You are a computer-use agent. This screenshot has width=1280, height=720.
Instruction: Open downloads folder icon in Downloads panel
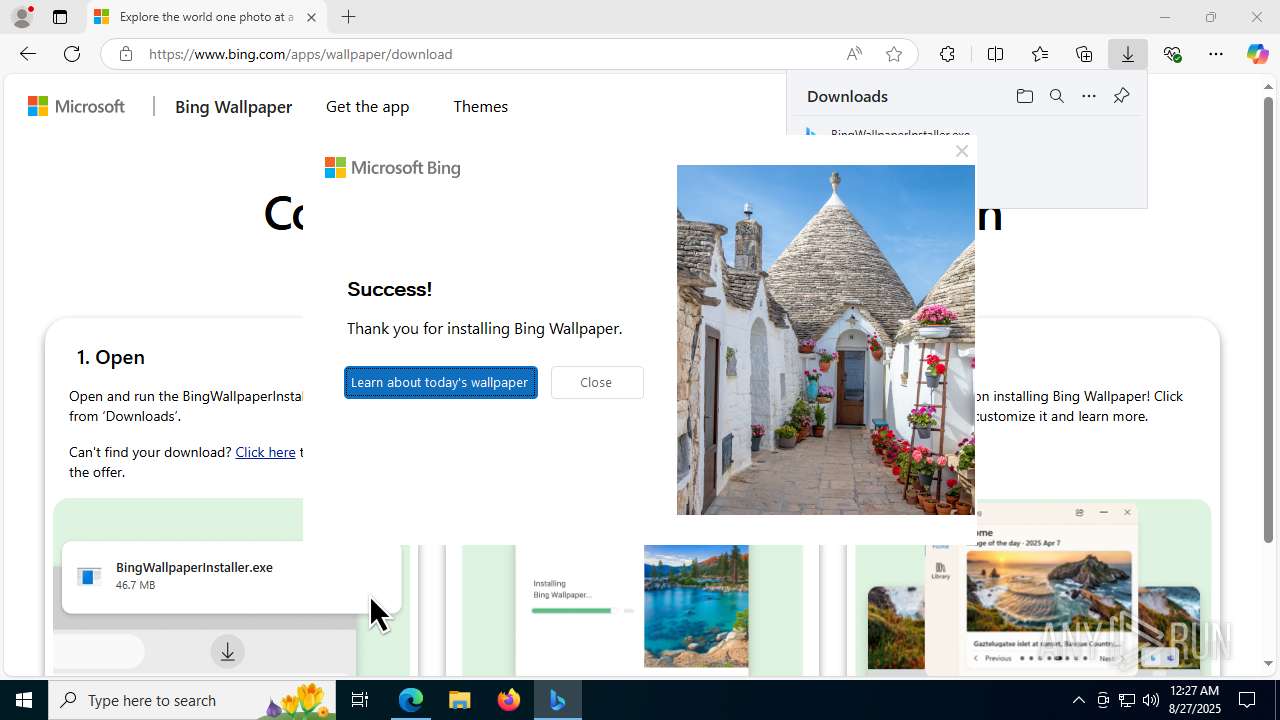(x=1024, y=96)
